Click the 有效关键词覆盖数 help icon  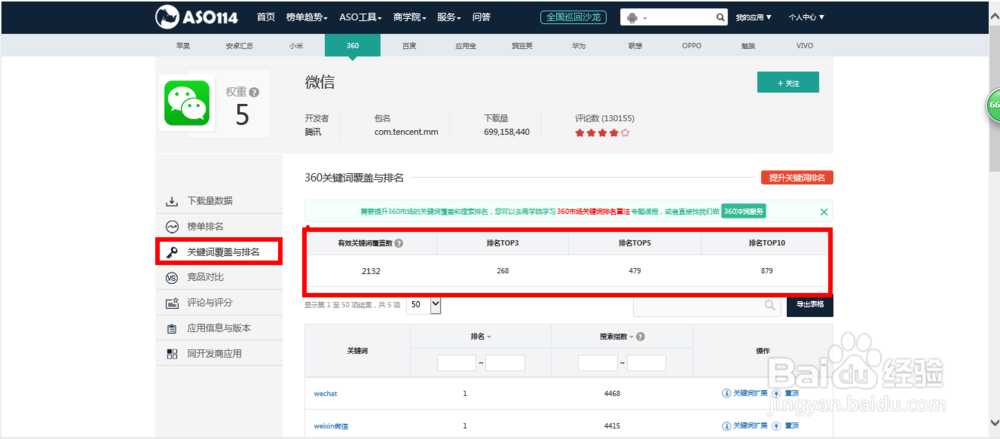399,243
